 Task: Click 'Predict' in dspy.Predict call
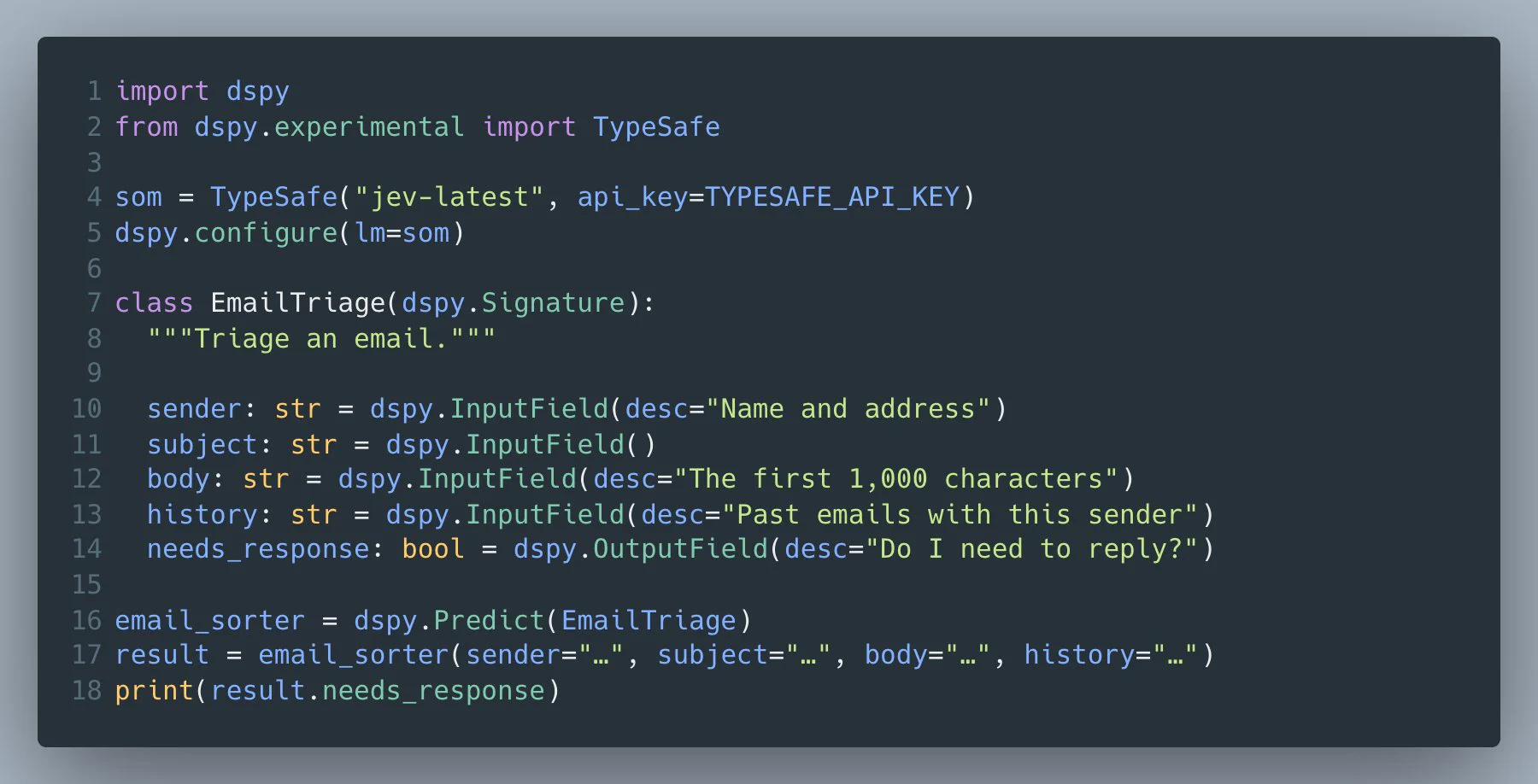(x=489, y=621)
